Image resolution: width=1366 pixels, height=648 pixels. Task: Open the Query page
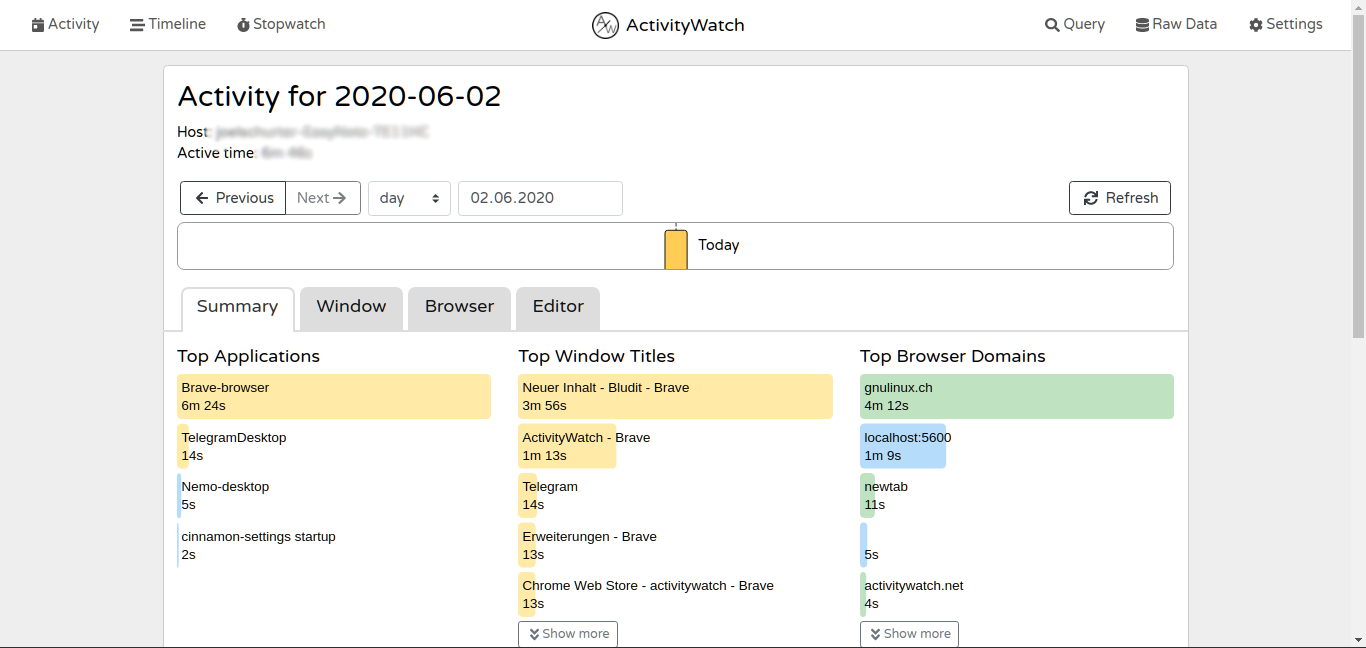(1075, 25)
